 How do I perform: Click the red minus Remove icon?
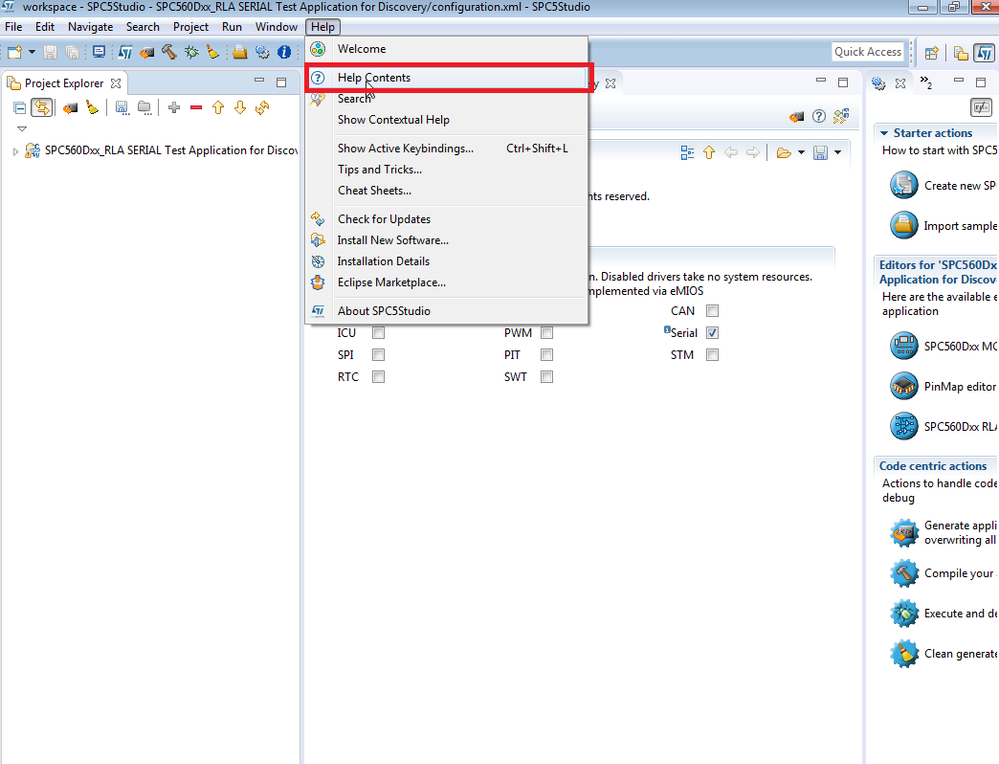tap(196, 108)
